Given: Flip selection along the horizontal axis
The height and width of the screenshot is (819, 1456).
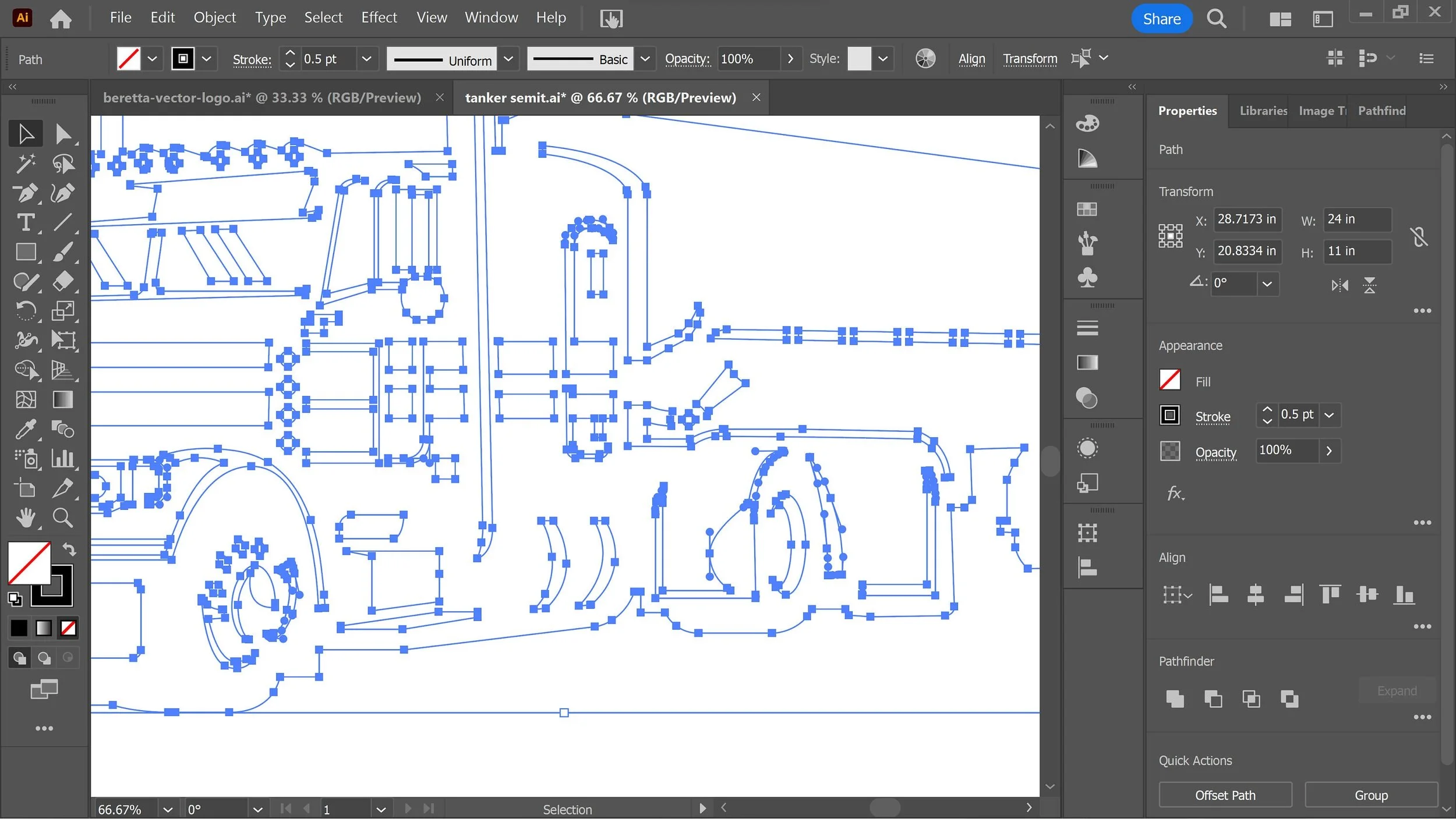Looking at the screenshot, I should [1339, 285].
